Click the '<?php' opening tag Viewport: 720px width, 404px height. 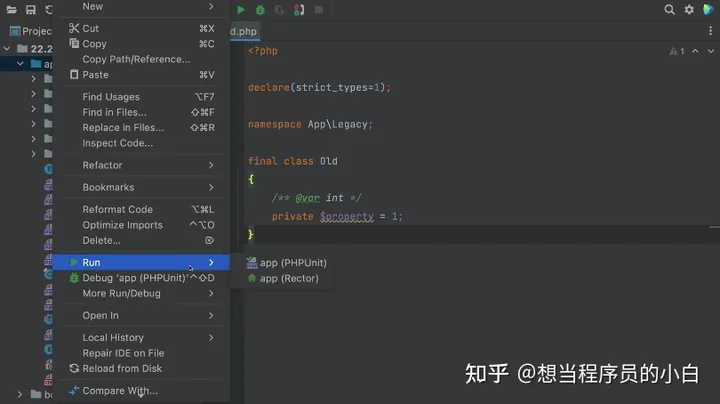point(263,50)
